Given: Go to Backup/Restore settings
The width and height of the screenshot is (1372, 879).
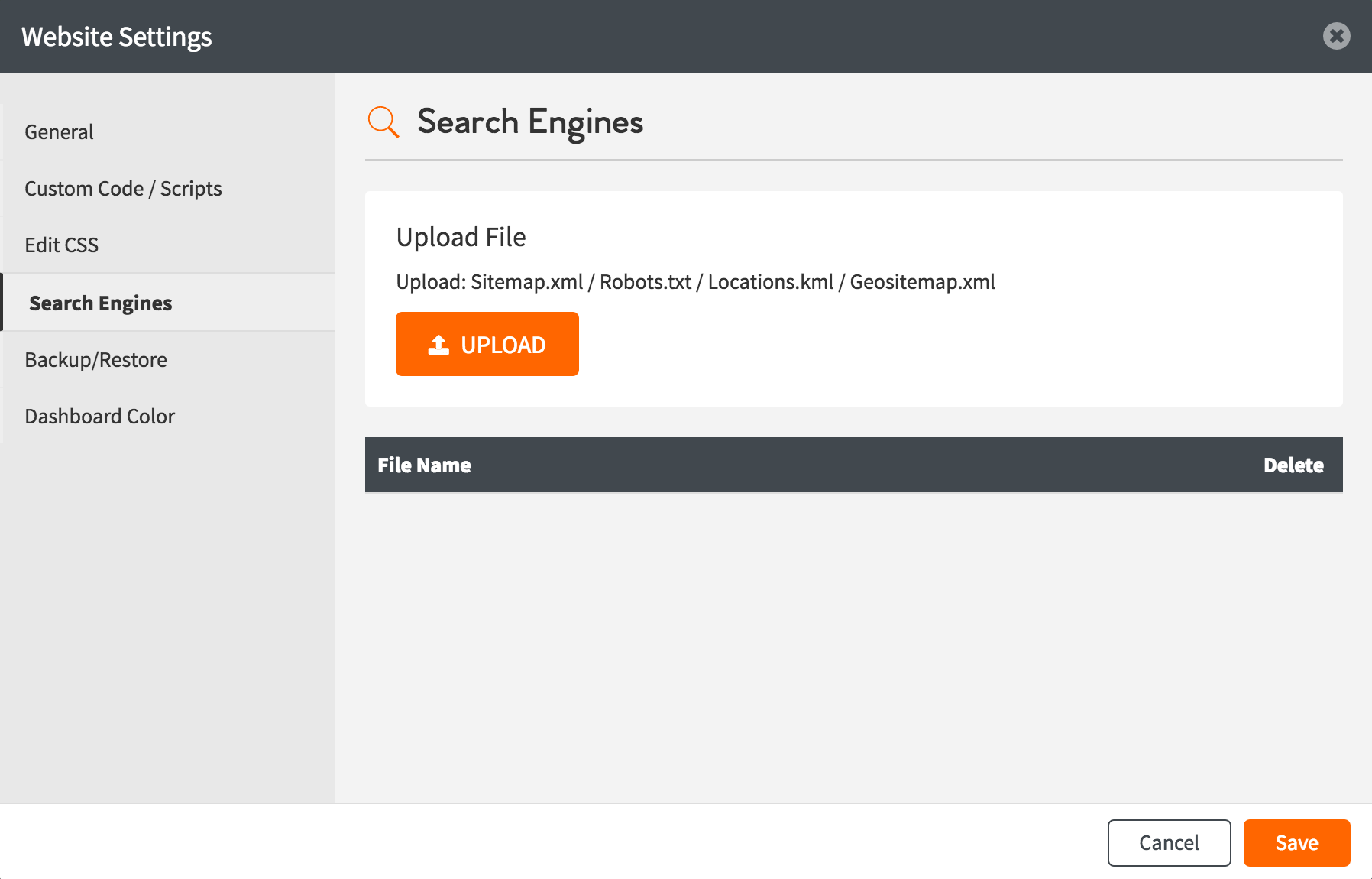Looking at the screenshot, I should (95, 360).
